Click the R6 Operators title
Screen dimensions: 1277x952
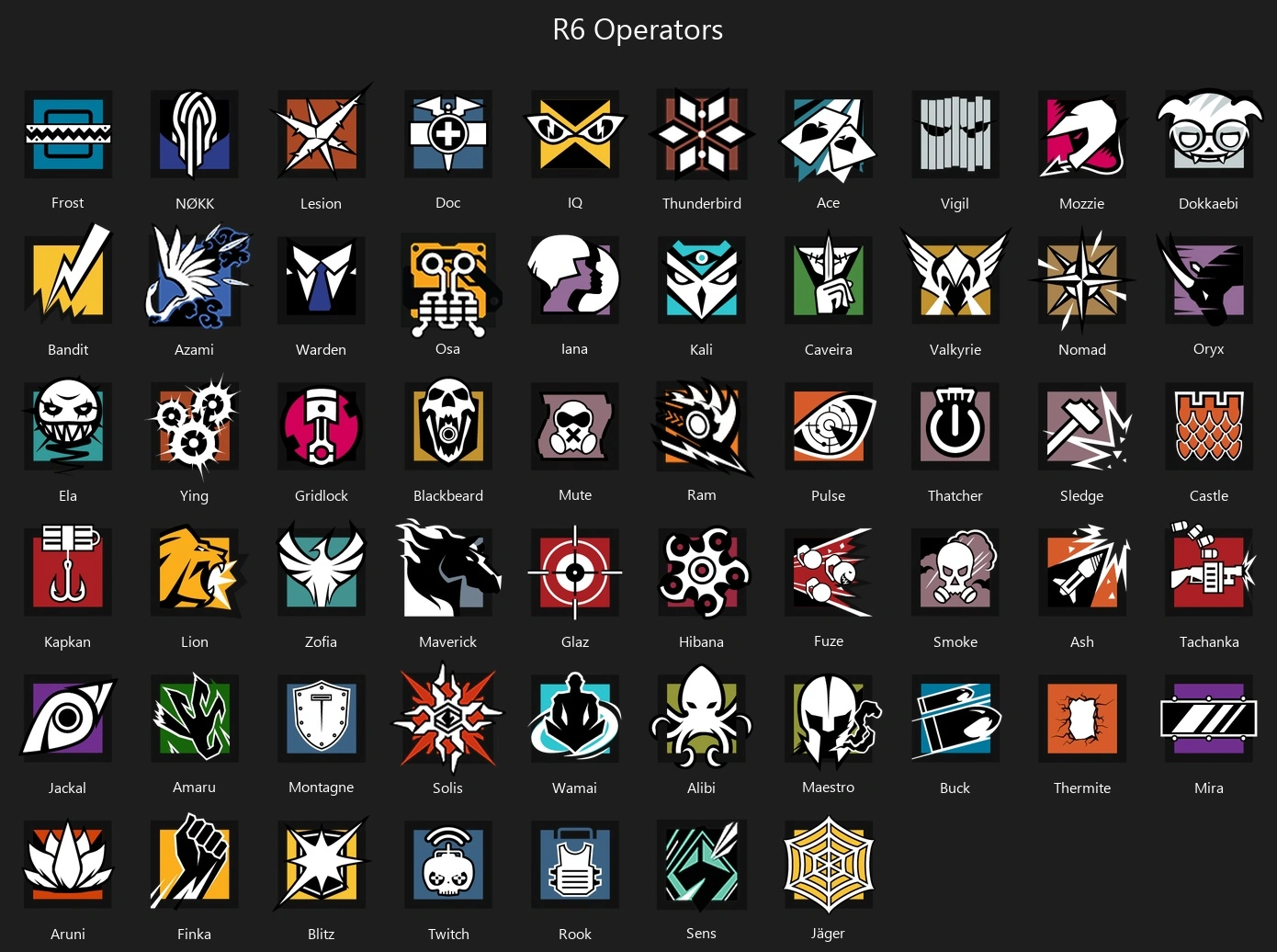click(638, 29)
